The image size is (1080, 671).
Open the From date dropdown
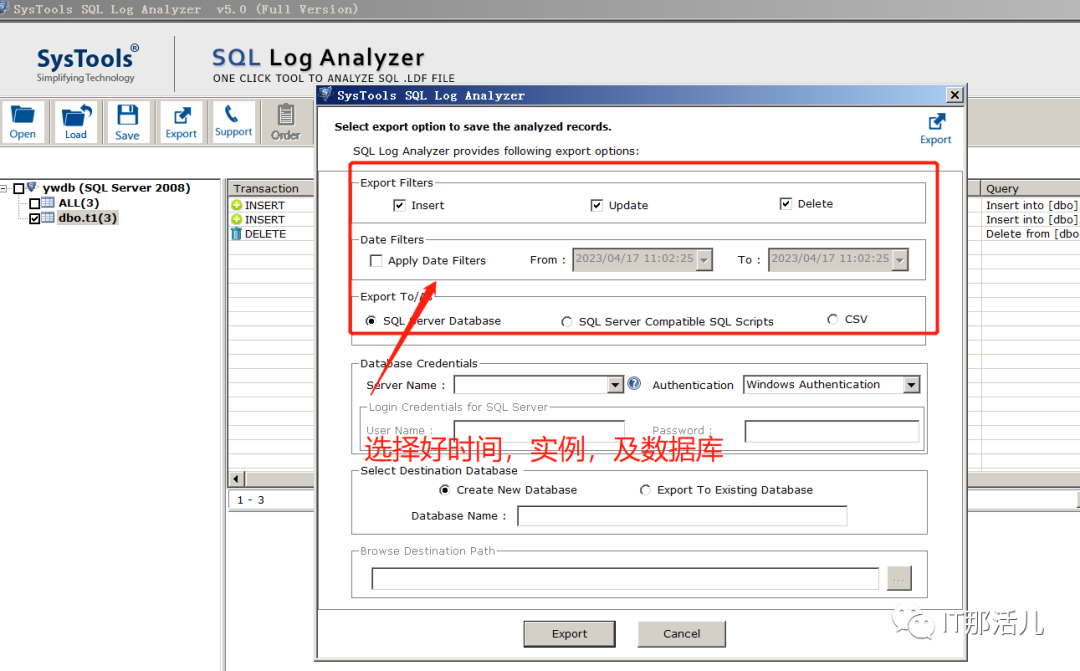click(704, 260)
